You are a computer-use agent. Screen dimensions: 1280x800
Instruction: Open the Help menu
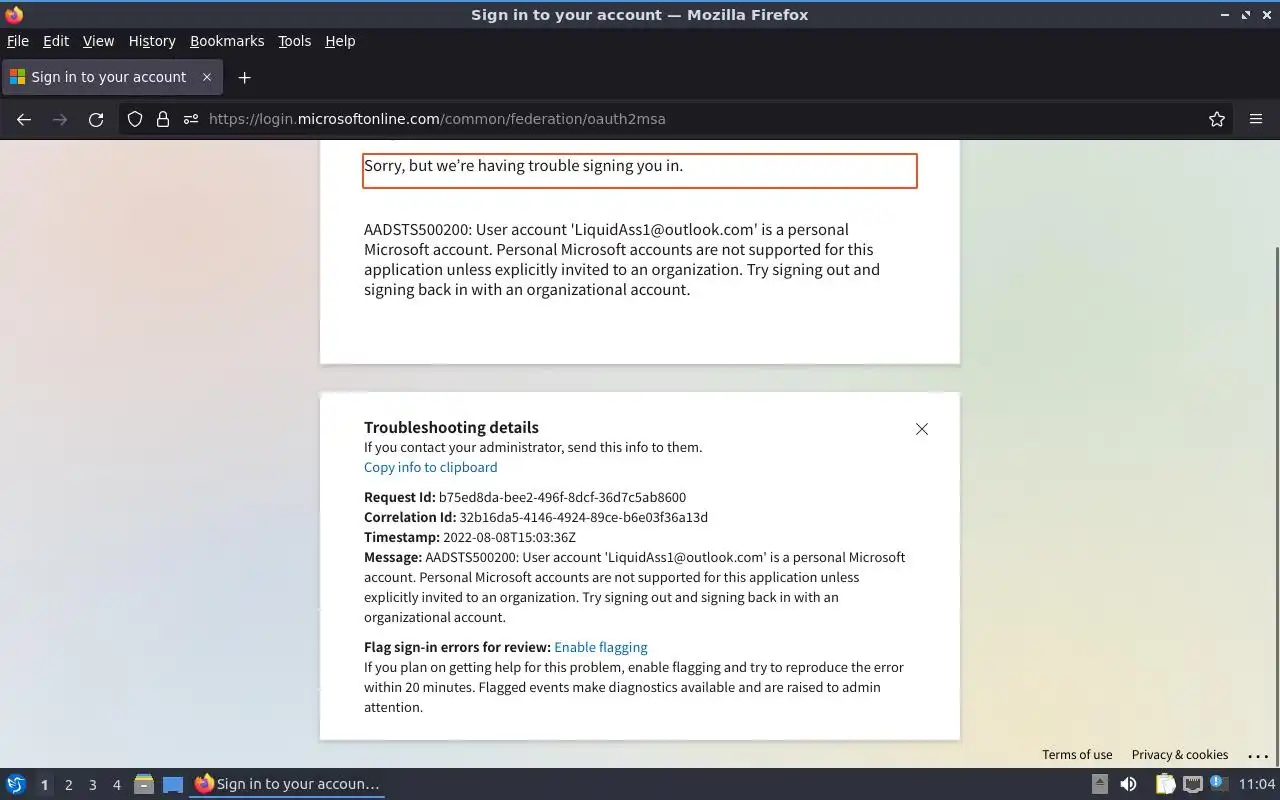coord(340,41)
